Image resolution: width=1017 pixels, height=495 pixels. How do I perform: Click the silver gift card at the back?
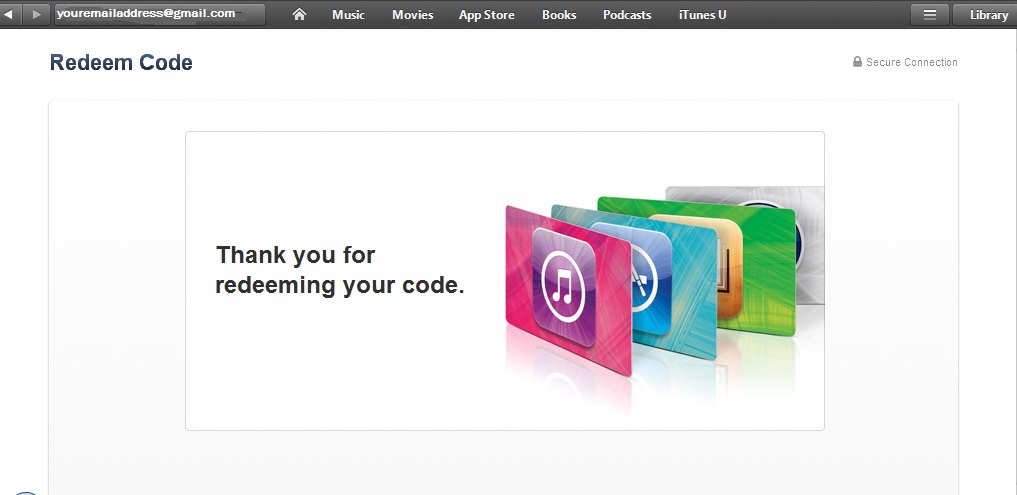811,245
